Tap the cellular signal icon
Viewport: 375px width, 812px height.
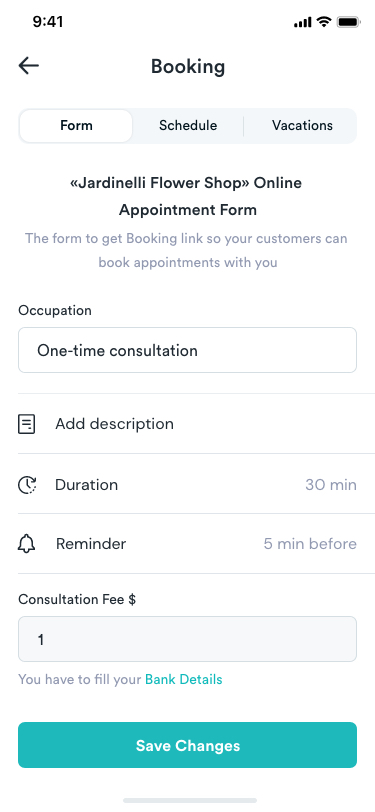point(302,22)
